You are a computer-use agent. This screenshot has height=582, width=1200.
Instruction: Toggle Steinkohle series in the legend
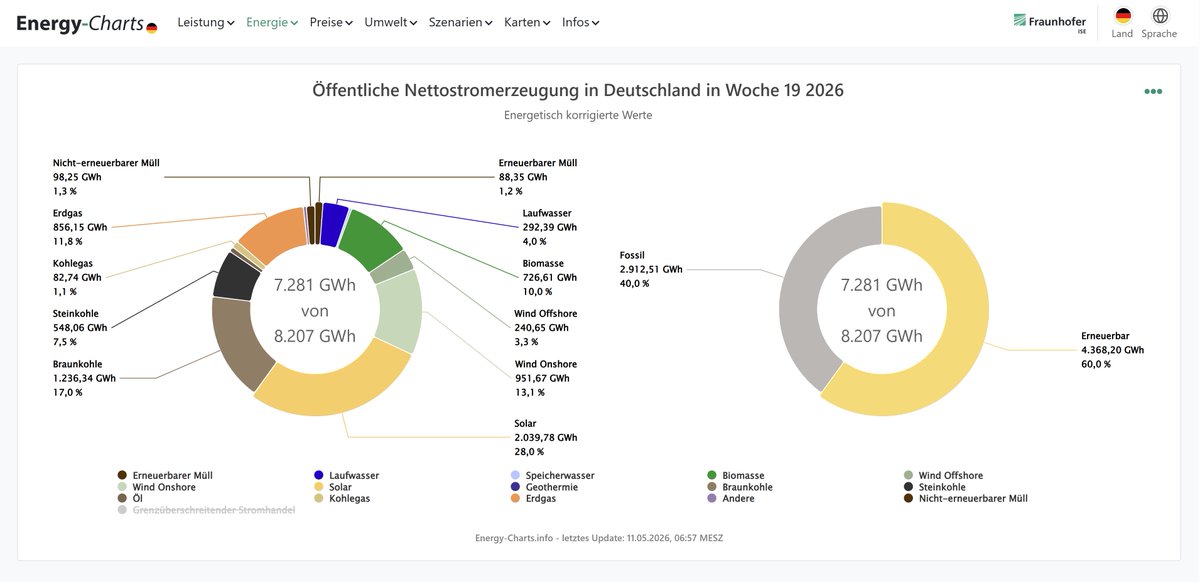point(935,487)
